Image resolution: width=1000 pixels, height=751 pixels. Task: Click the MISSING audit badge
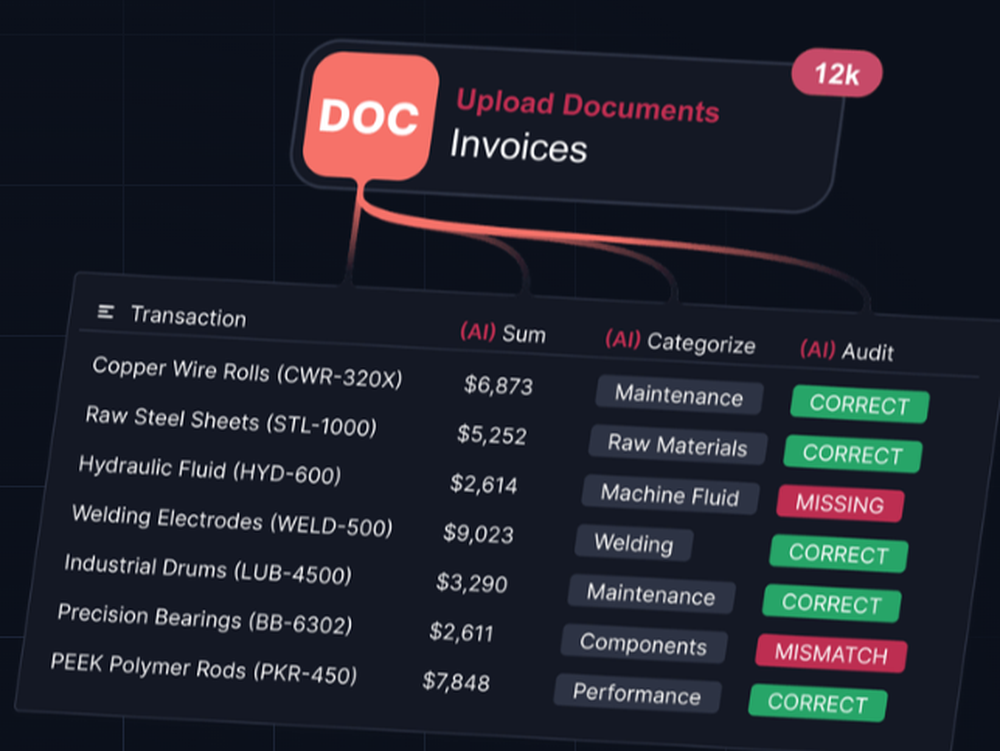point(840,504)
